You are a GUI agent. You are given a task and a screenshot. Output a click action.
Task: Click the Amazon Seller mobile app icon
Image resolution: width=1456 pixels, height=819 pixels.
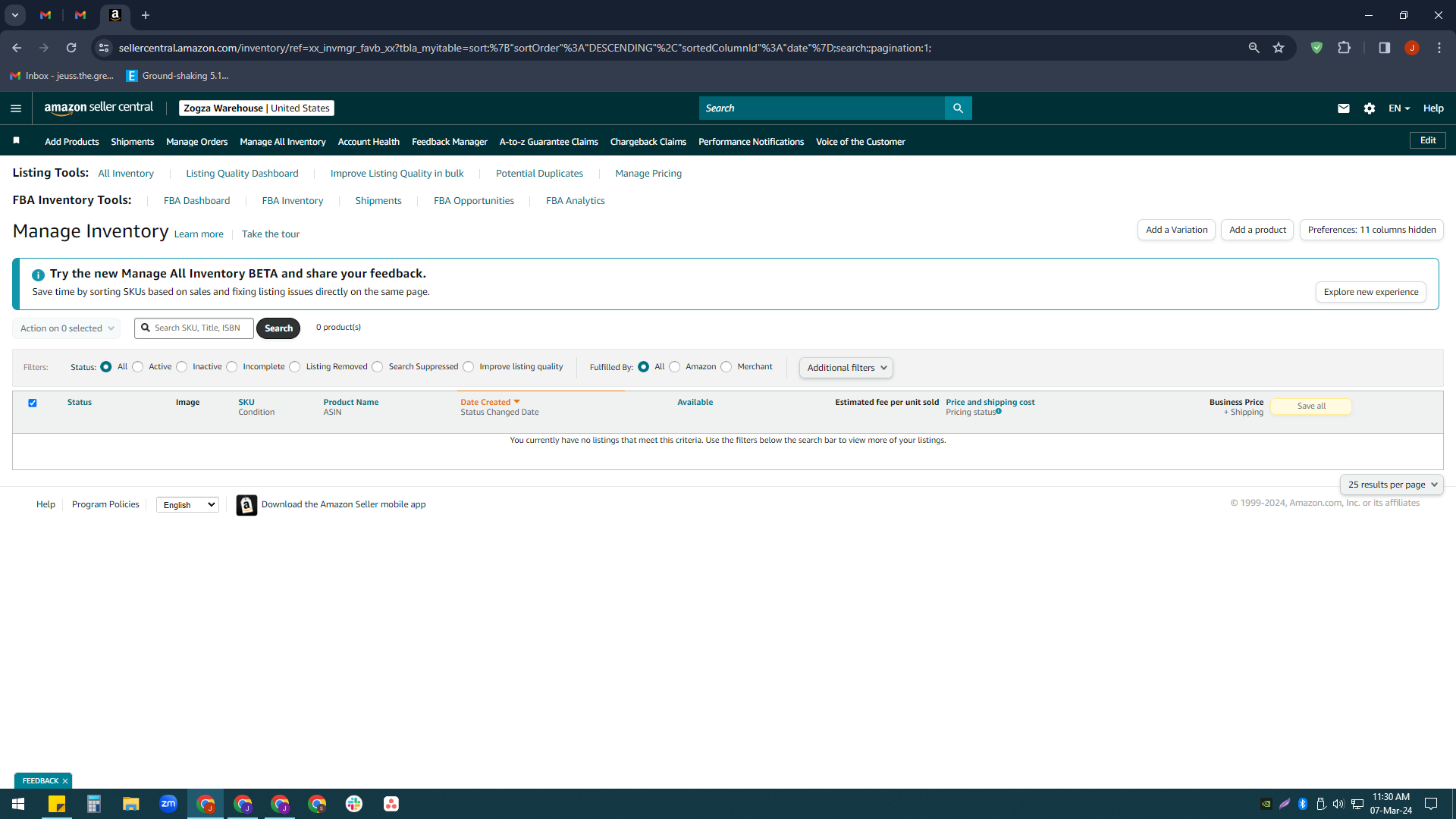coord(246,505)
